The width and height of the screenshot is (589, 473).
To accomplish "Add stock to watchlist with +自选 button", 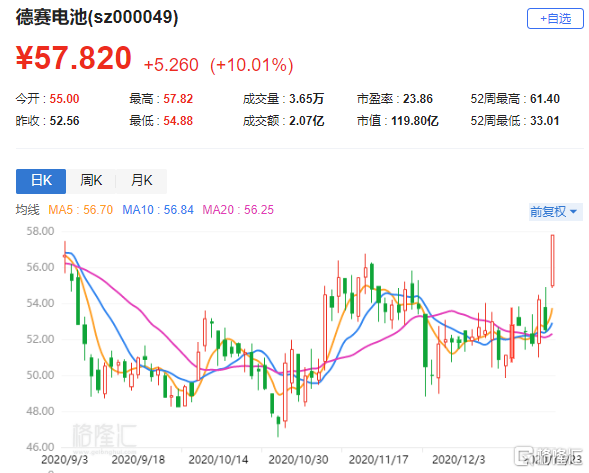I will [x=555, y=18].
